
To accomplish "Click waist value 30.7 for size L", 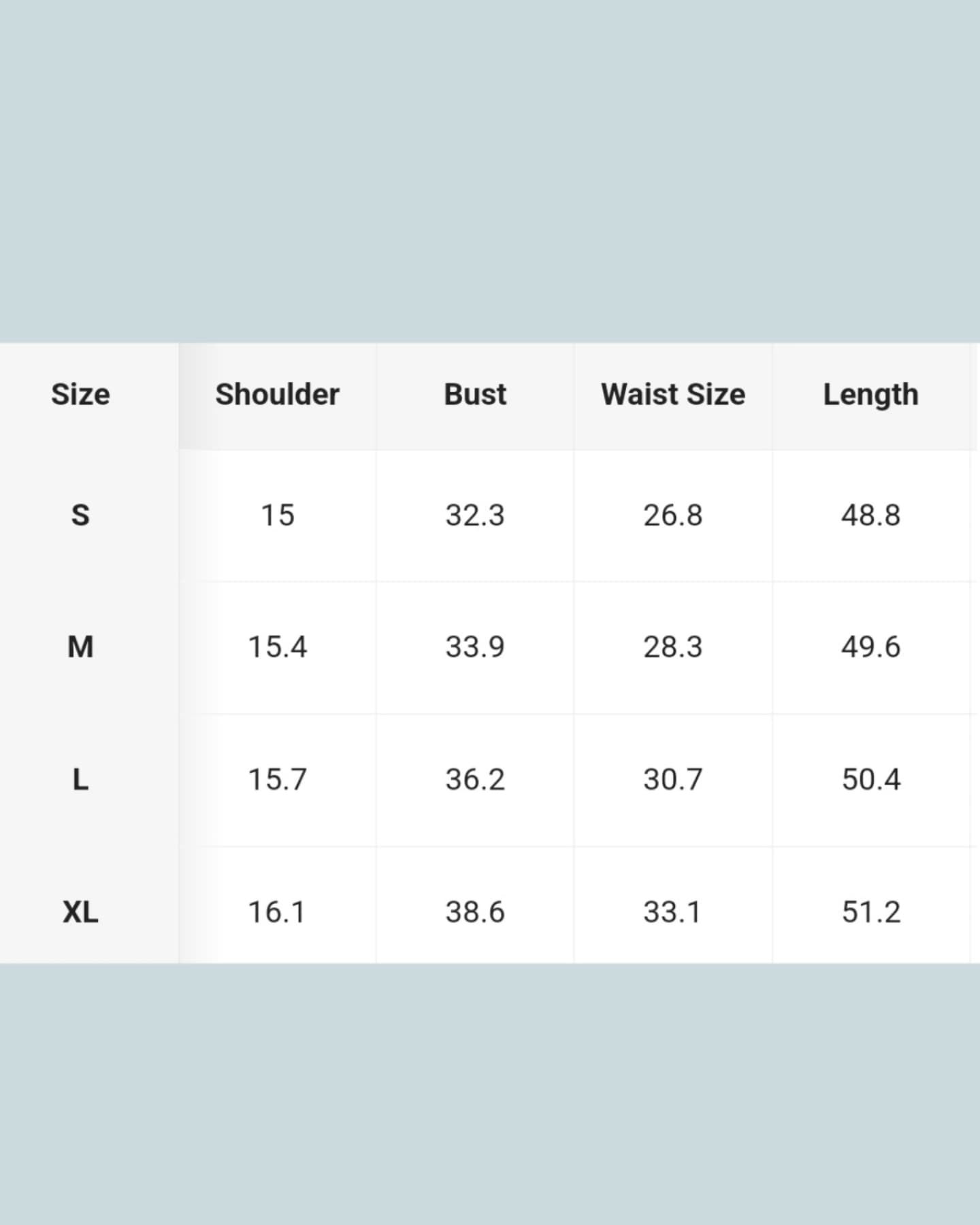I will 672,779.
